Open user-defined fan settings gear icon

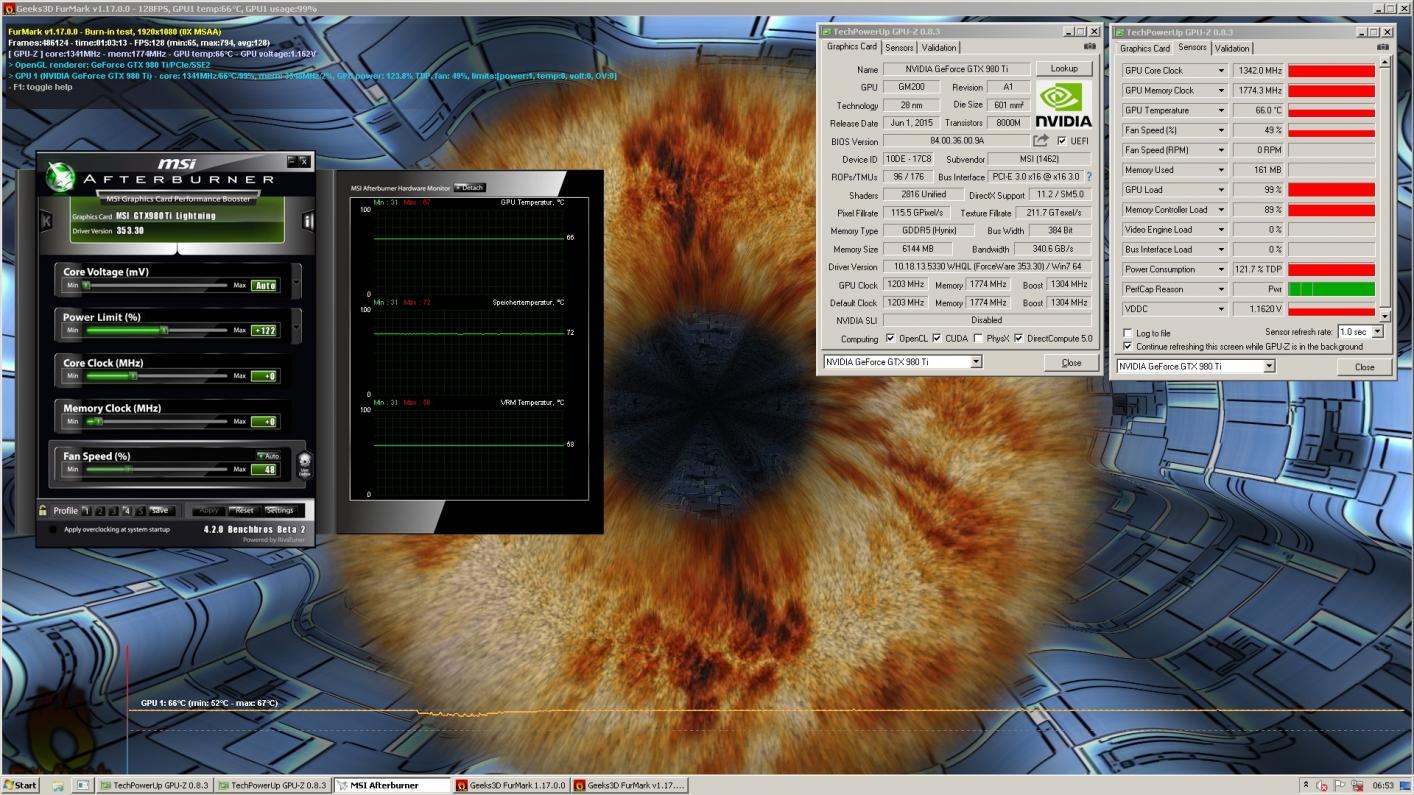[304, 462]
